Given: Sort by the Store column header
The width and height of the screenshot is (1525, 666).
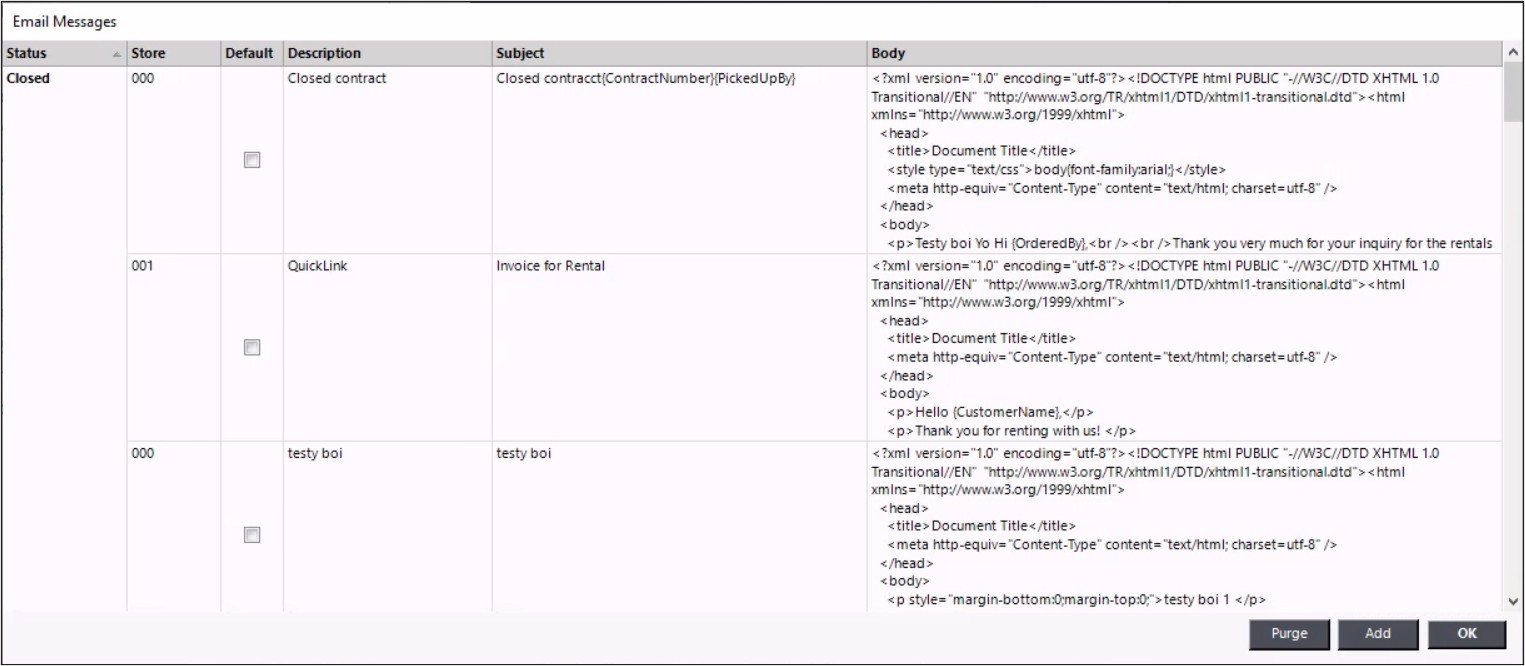Looking at the screenshot, I should tap(148, 53).
